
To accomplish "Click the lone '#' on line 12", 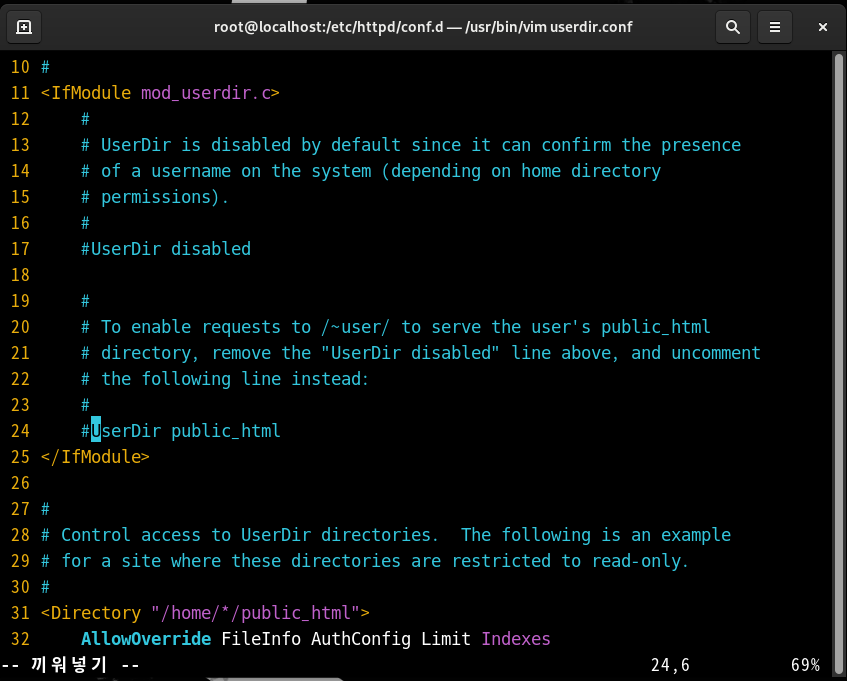I will point(85,119).
